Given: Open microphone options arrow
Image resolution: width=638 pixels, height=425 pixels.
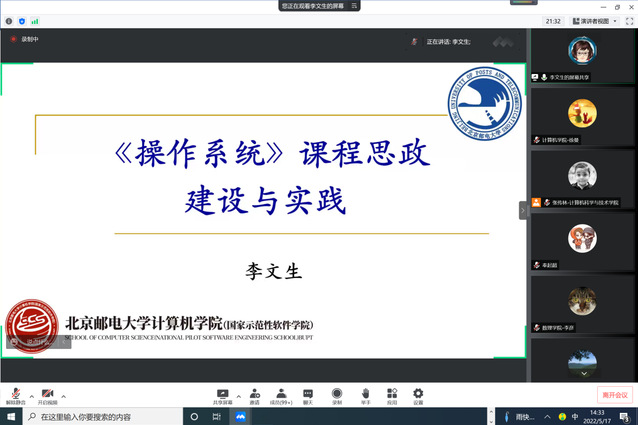Looking at the screenshot, I should pos(30,394).
